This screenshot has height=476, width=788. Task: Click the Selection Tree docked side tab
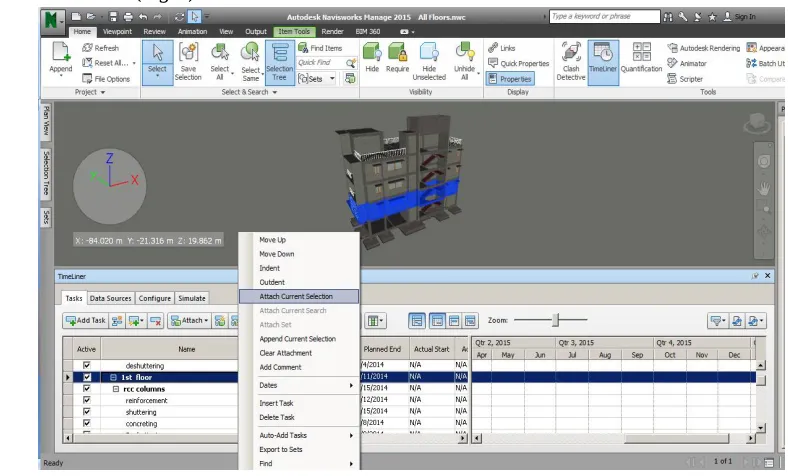pos(46,173)
